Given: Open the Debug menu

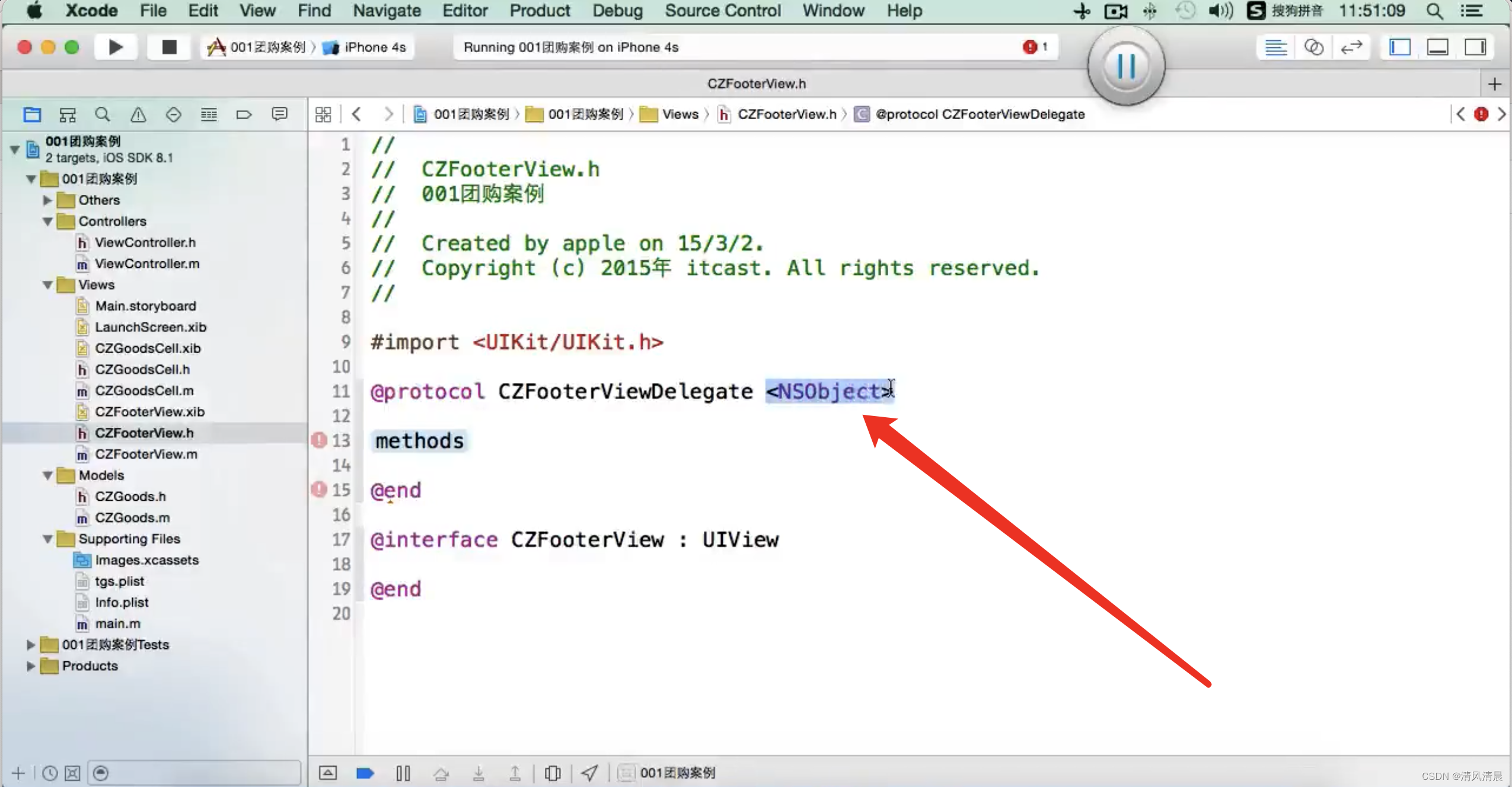Looking at the screenshot, I should (617, 11).
